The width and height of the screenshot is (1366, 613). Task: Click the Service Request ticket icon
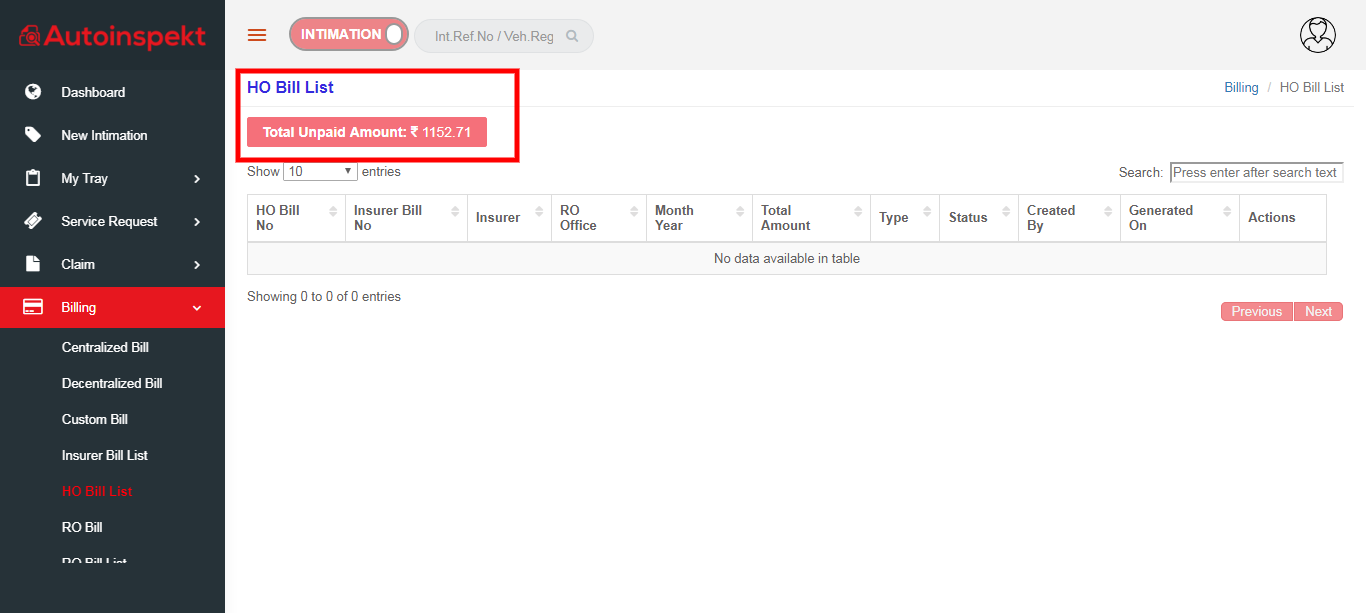(x=33, y=221)
